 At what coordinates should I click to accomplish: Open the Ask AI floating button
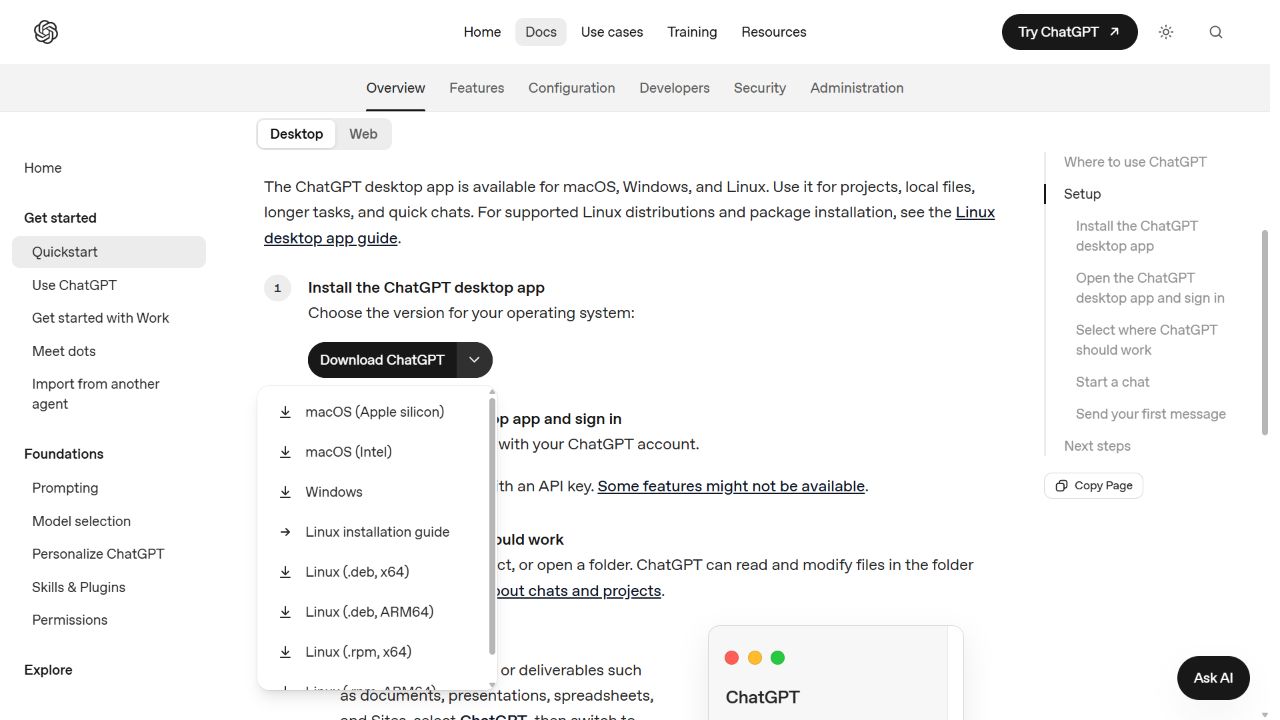point(1214,678)
